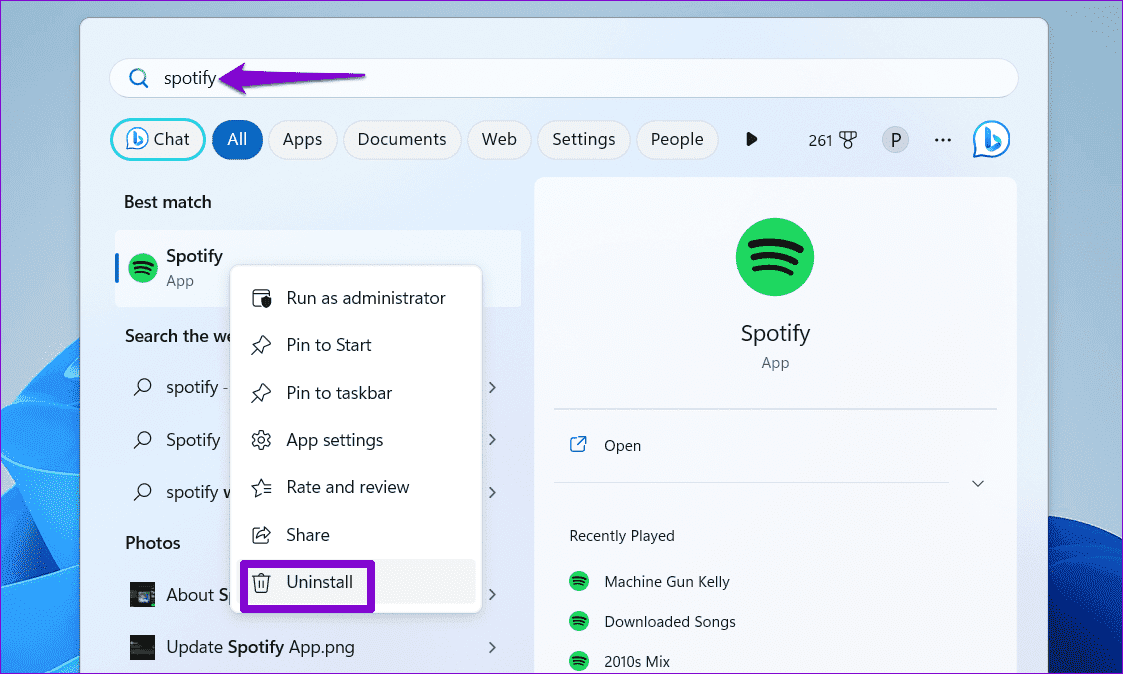Choose Share from context menu
The width and height of the screenshot is (1123, 674).
point(356,535)
